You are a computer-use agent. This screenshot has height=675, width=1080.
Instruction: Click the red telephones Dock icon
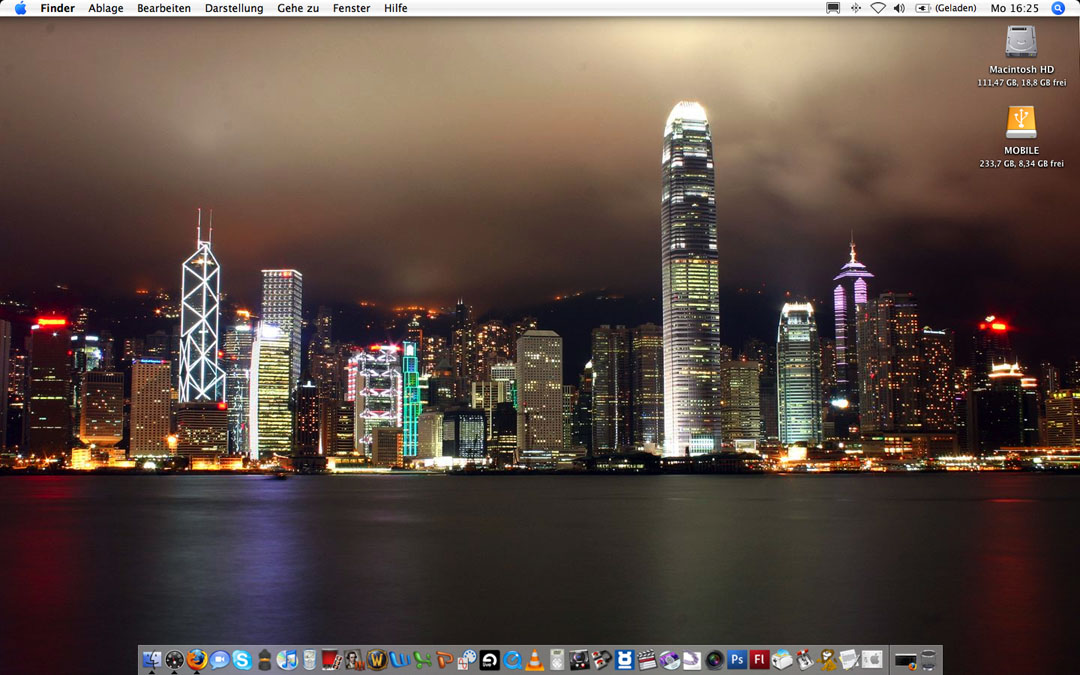click(602, 660)
